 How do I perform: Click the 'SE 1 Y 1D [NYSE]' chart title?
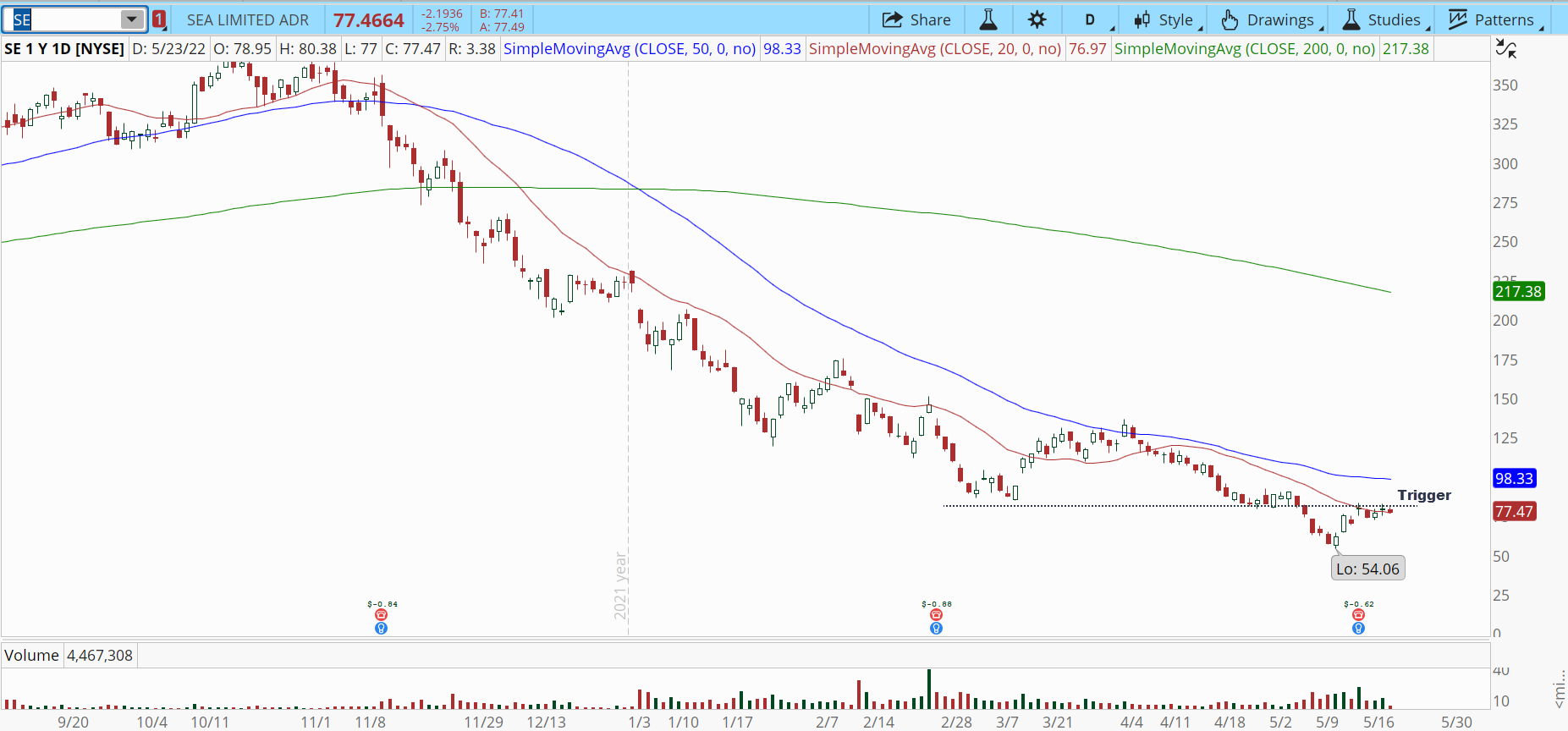coord(64,49)
